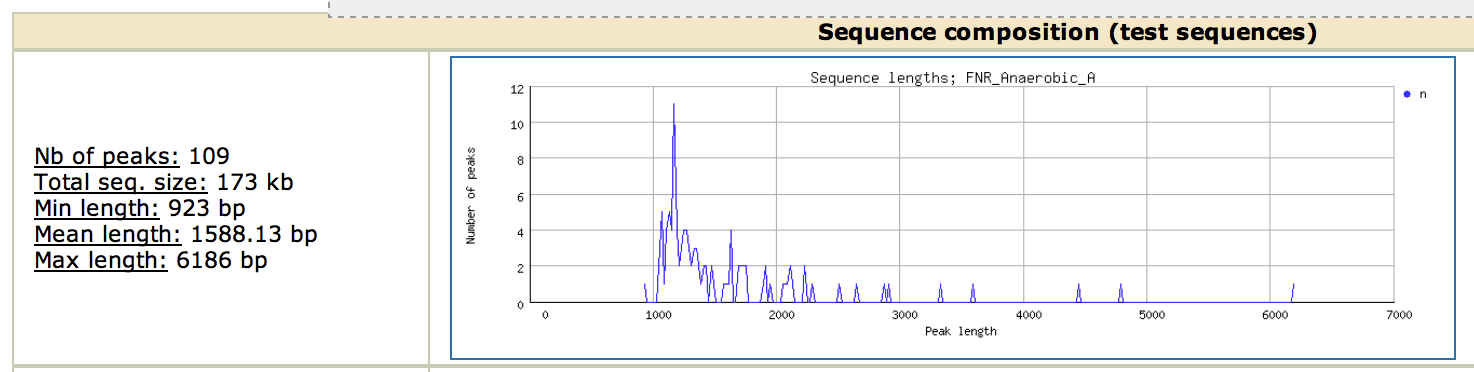The image size is (1474, 372).
Task: Click the 'Sequence composition (test sequences)' header
Action: 1067,33
